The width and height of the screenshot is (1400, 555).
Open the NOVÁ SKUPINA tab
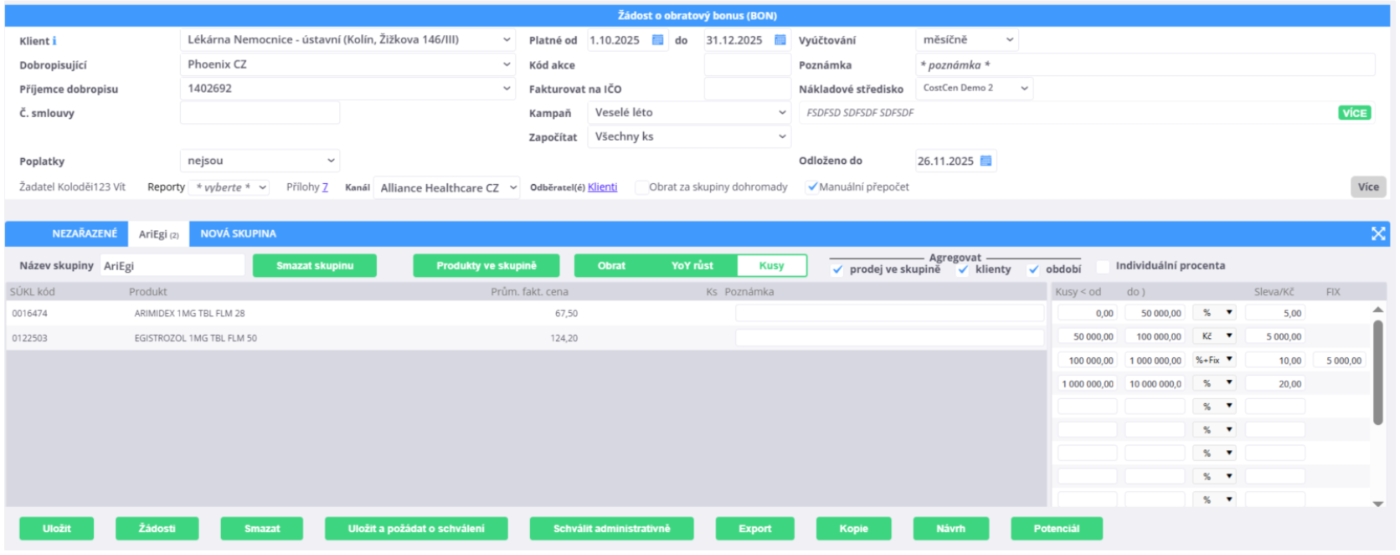click(238, 233)
